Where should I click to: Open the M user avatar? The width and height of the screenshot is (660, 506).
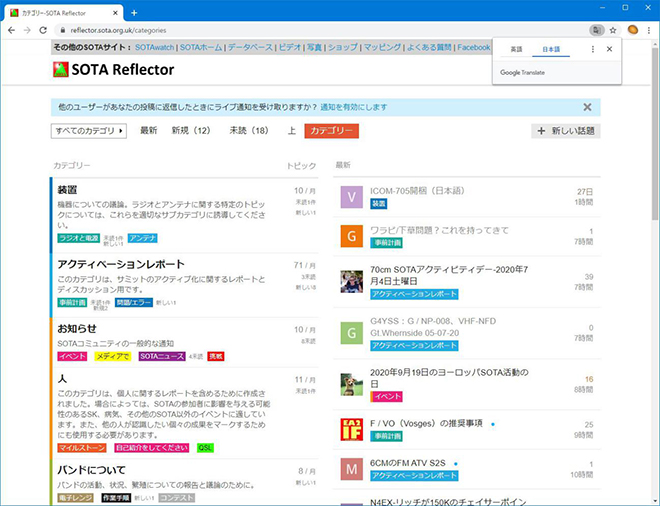351,469
